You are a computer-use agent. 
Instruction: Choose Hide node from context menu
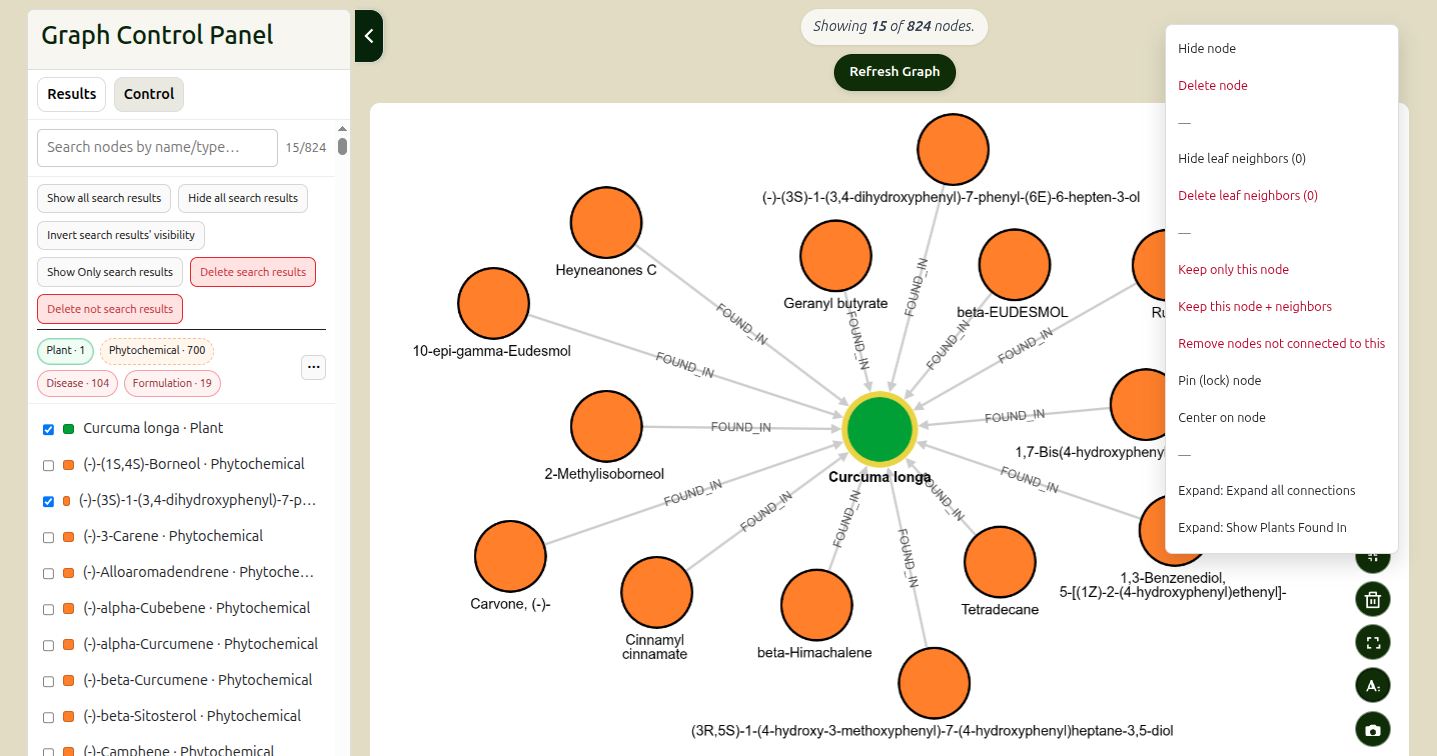1207,49
